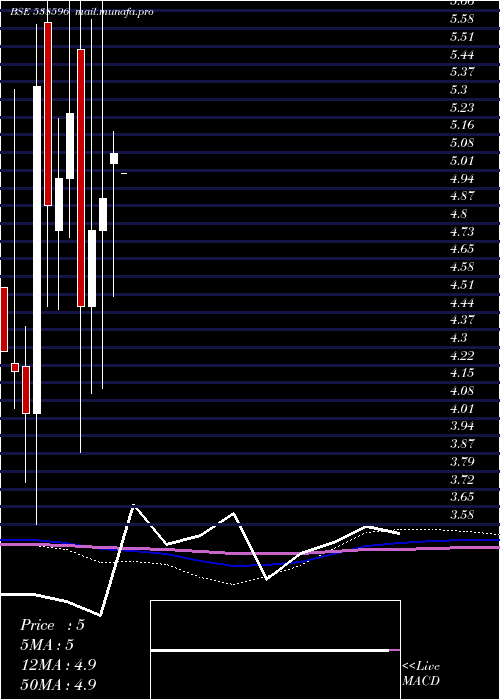Choose the 4.87 price label
This screenshot has height=700, width=500.
click(x=462, y=196)
